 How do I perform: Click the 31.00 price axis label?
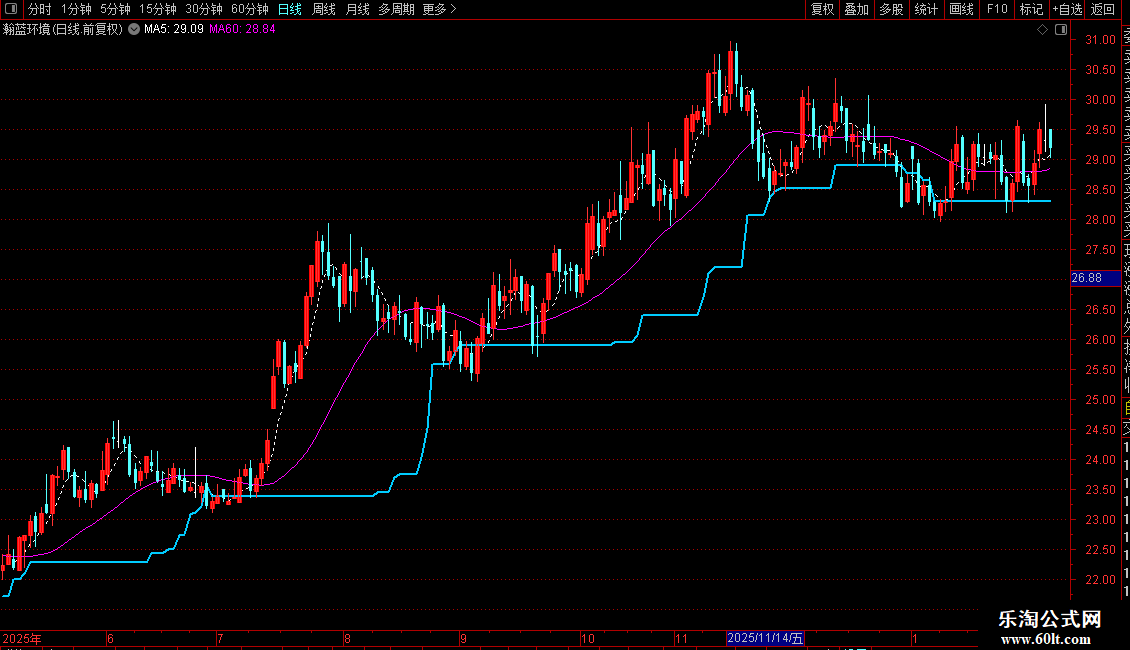tap(1100, 40)
